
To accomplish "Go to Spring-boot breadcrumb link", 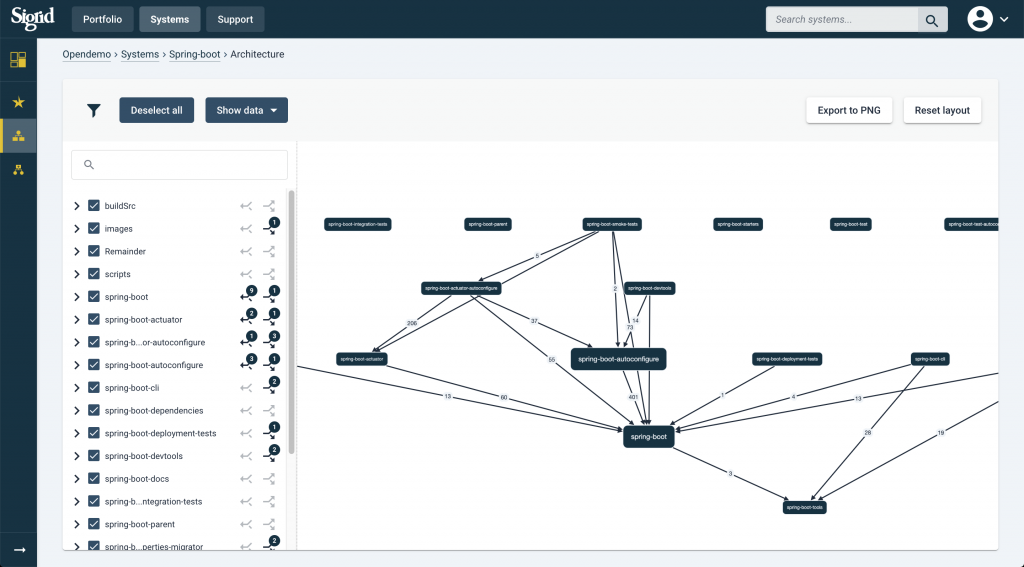I will (195, 54).
